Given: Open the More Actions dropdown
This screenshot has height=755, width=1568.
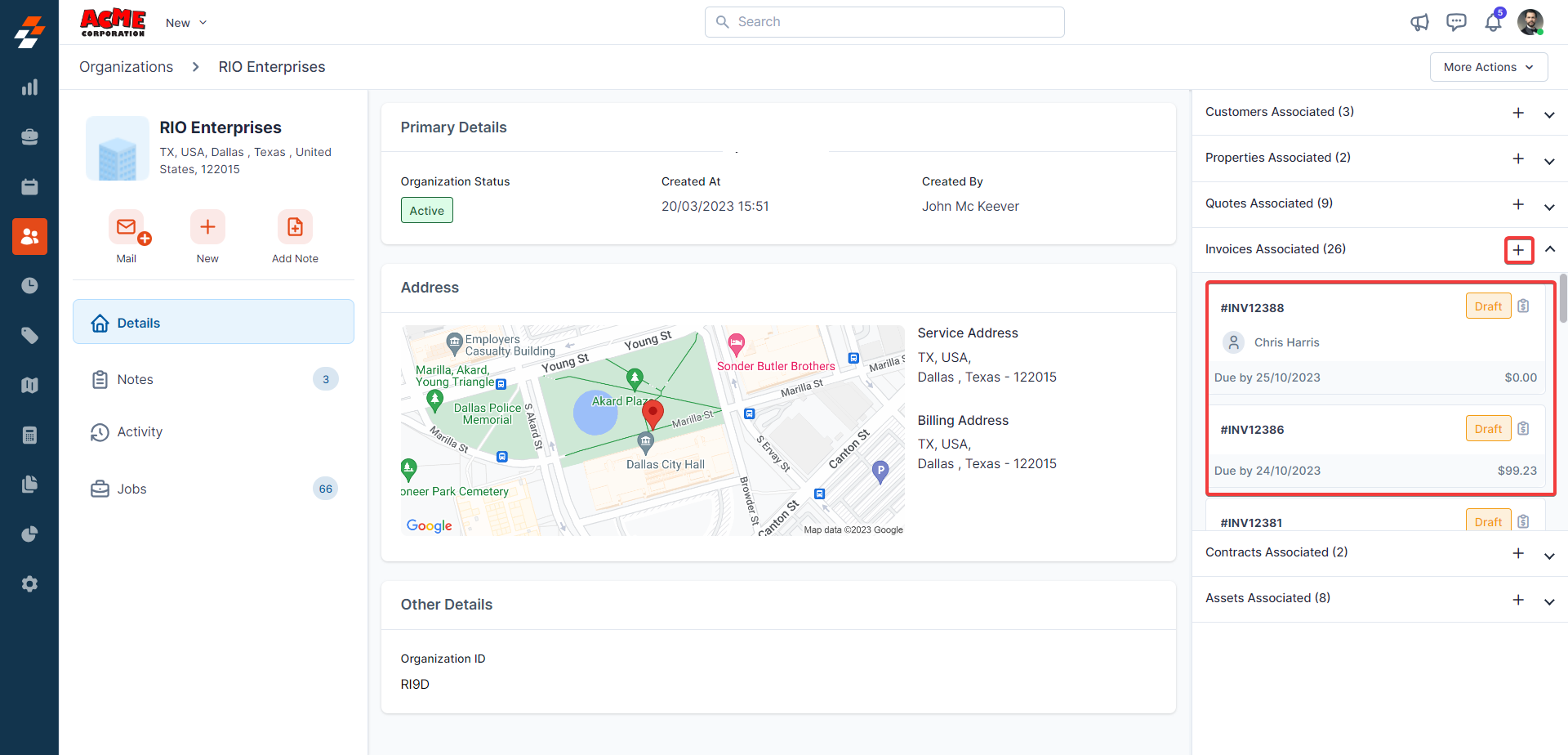Looking at the screenshot, I should 1488,67.
